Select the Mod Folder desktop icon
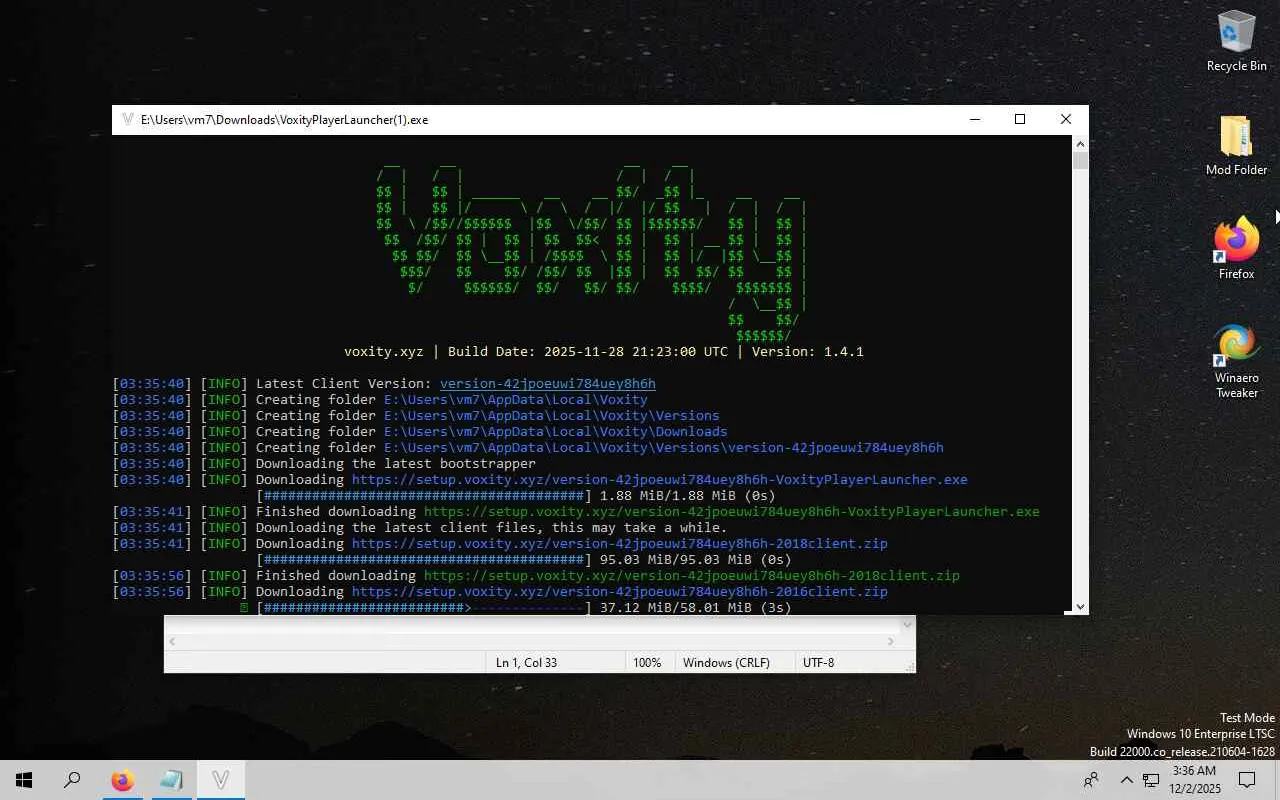Image resolution: width=1280 pixels, height=800 pixels. coord(1236,145)
